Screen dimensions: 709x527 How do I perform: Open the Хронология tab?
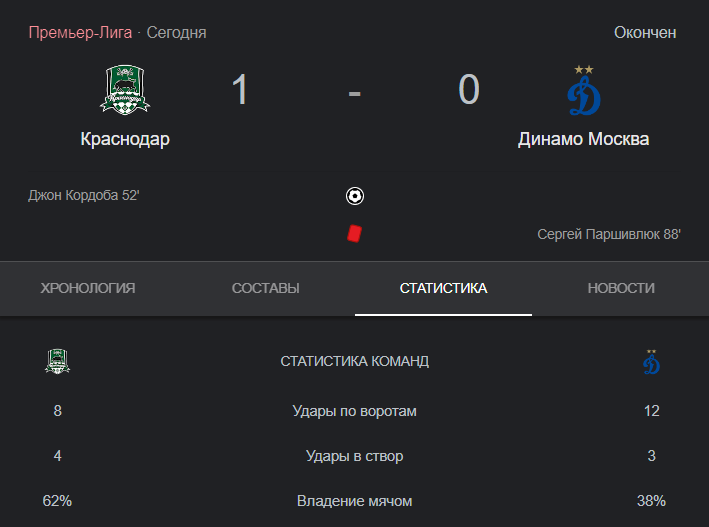88,288
